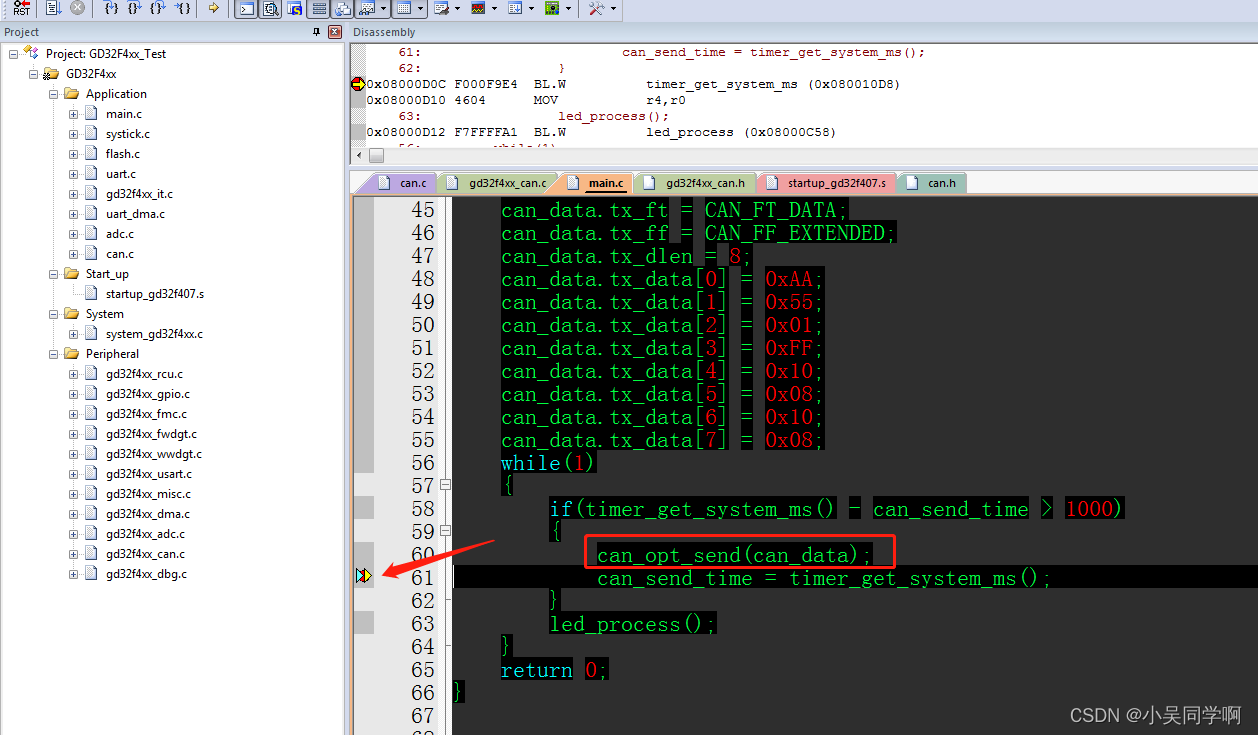The height and width of the screenshot is (735, 1258).
Task: Expand main.c in the project tree
Action: [74, 114]
